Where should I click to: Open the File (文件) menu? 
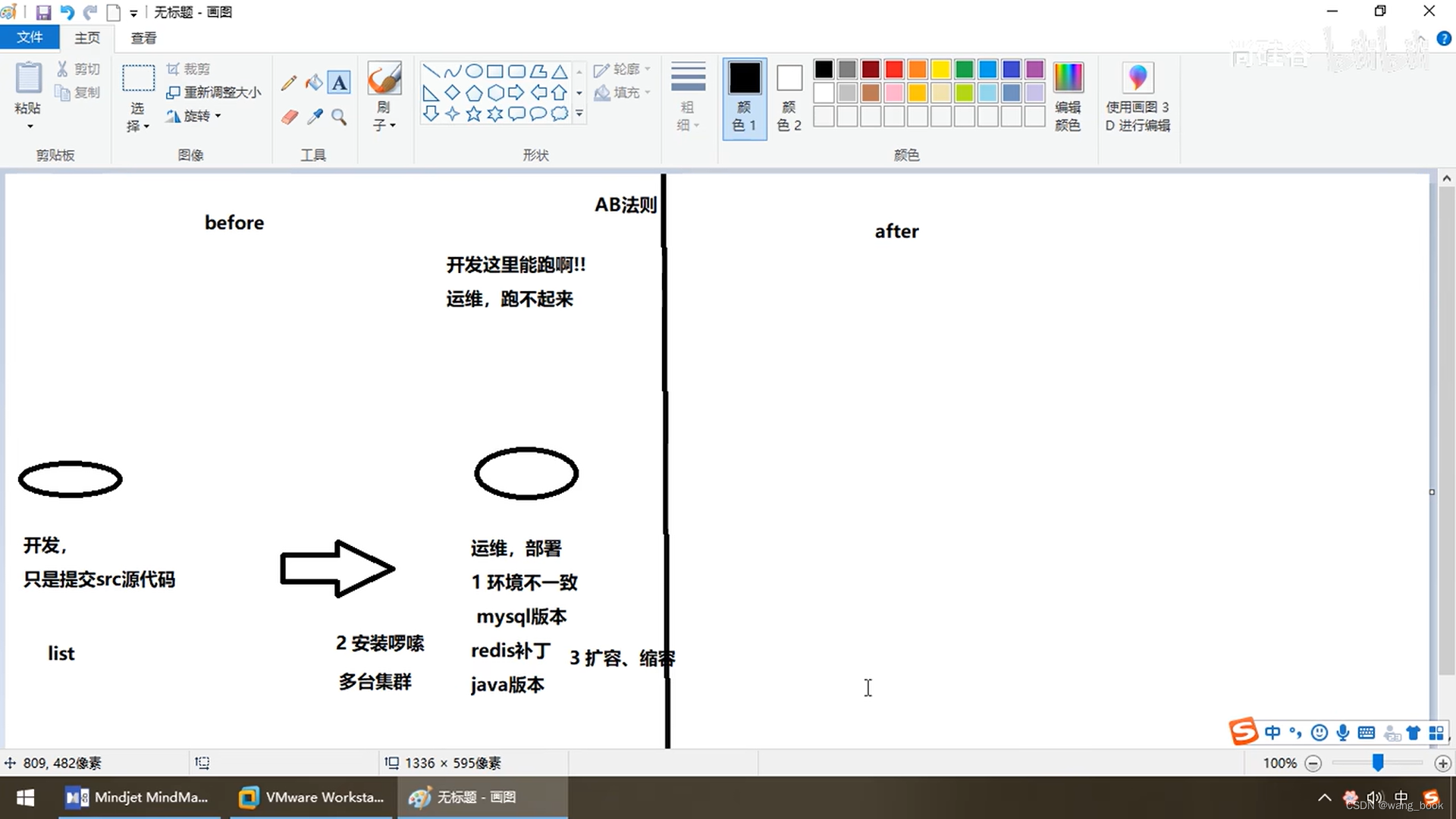30,37
